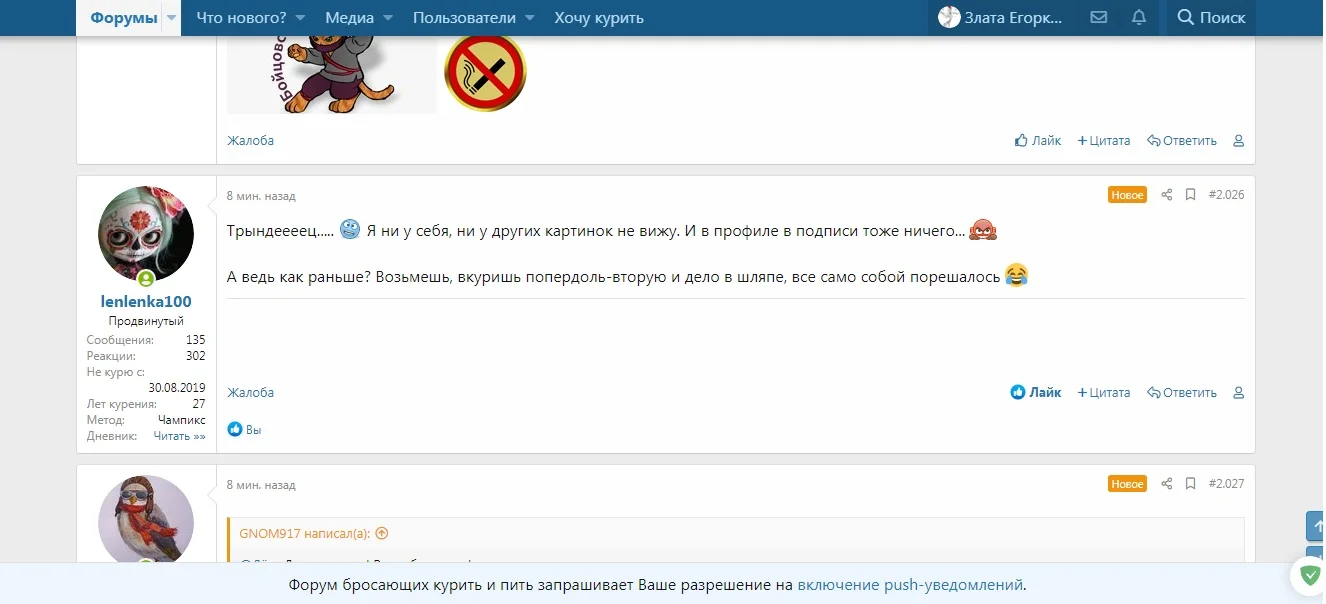Like the top post with the thumbs-up
This screenshot has width=1326, height=604.
pos(1038,140)
